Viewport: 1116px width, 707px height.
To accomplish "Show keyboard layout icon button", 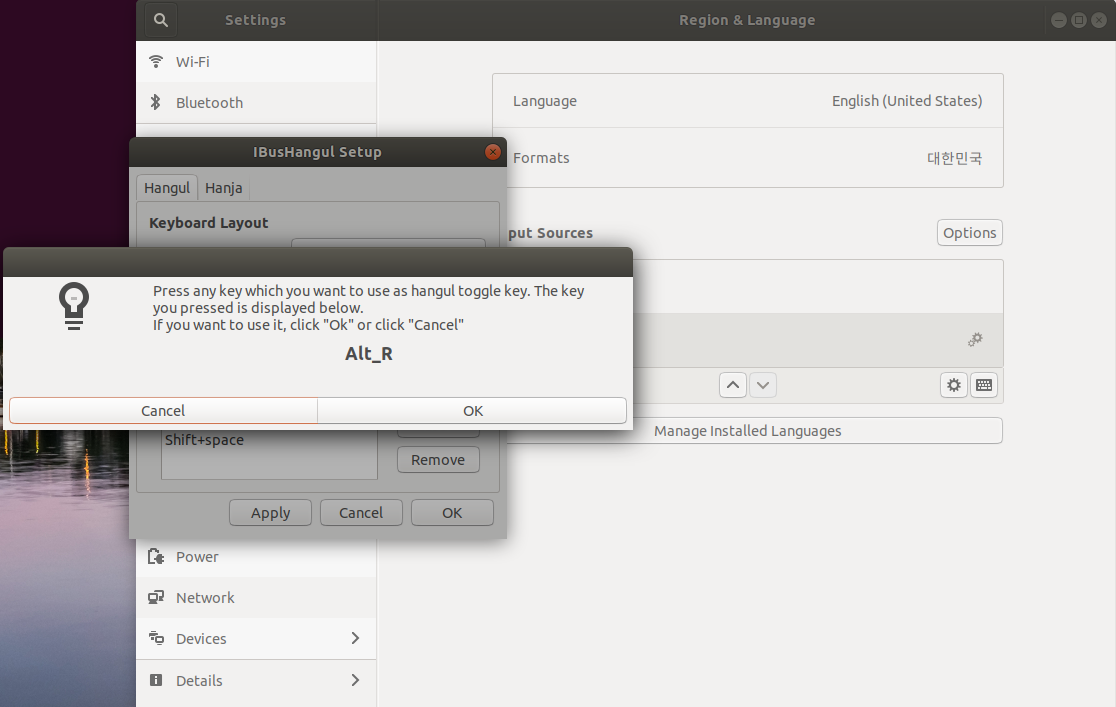I will [x=984, y=385].
